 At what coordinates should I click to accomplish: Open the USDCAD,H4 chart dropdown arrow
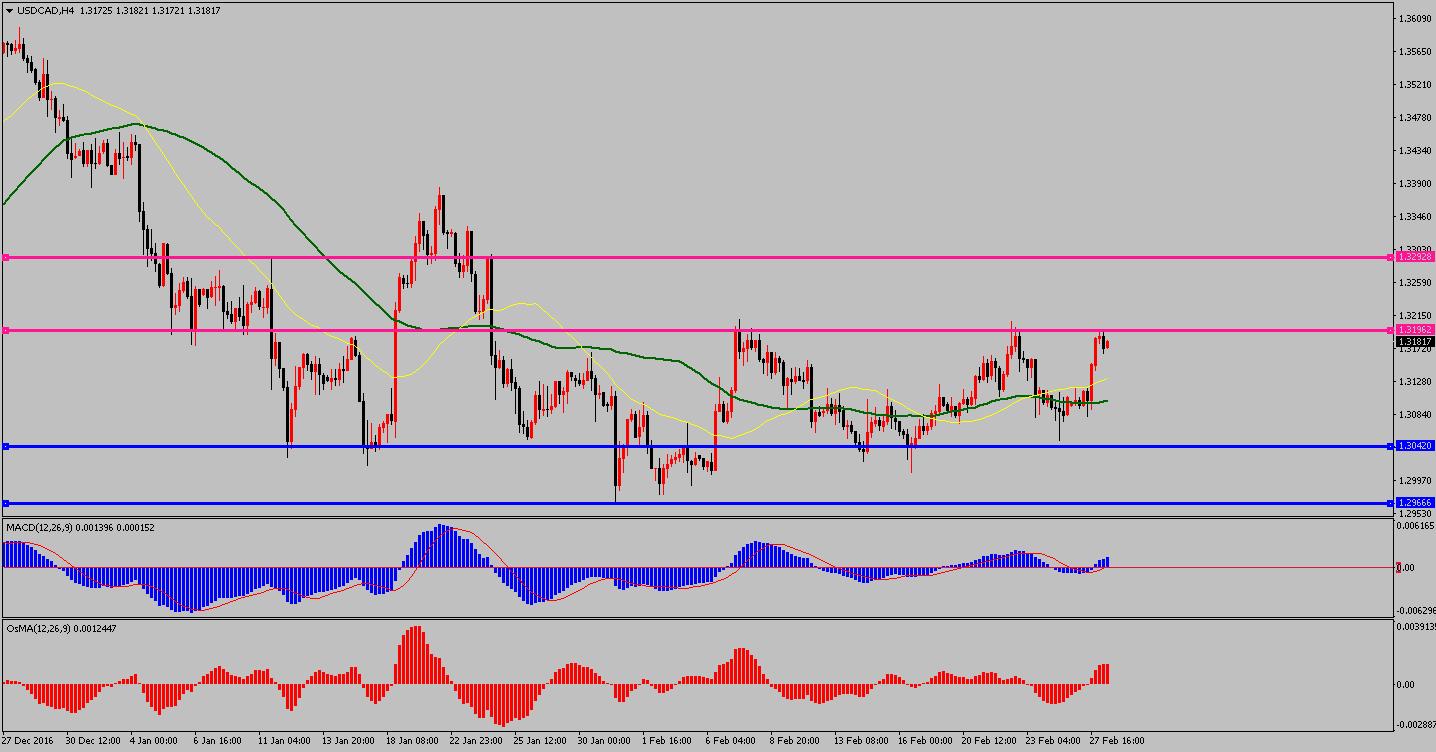(9, 11)
